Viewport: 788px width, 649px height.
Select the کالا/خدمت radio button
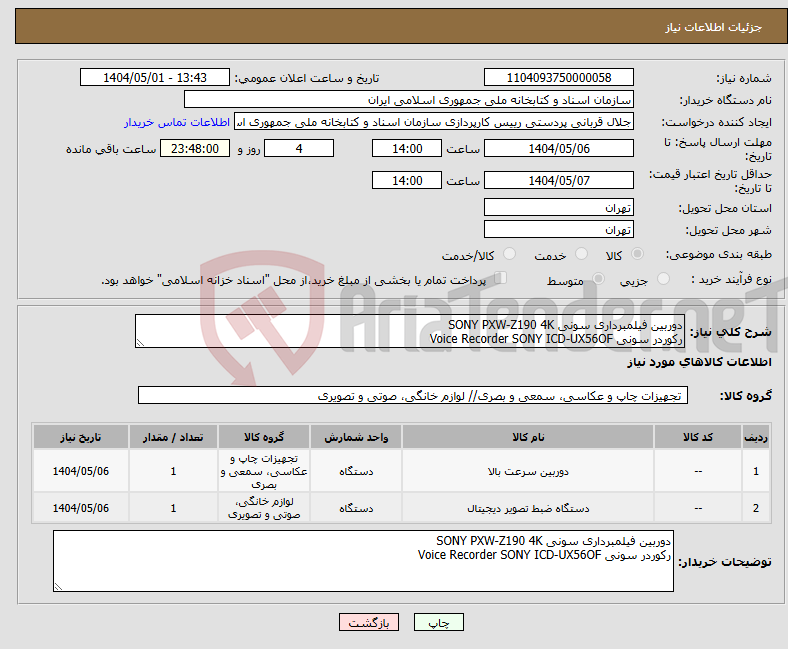click(x=509, y=254)
